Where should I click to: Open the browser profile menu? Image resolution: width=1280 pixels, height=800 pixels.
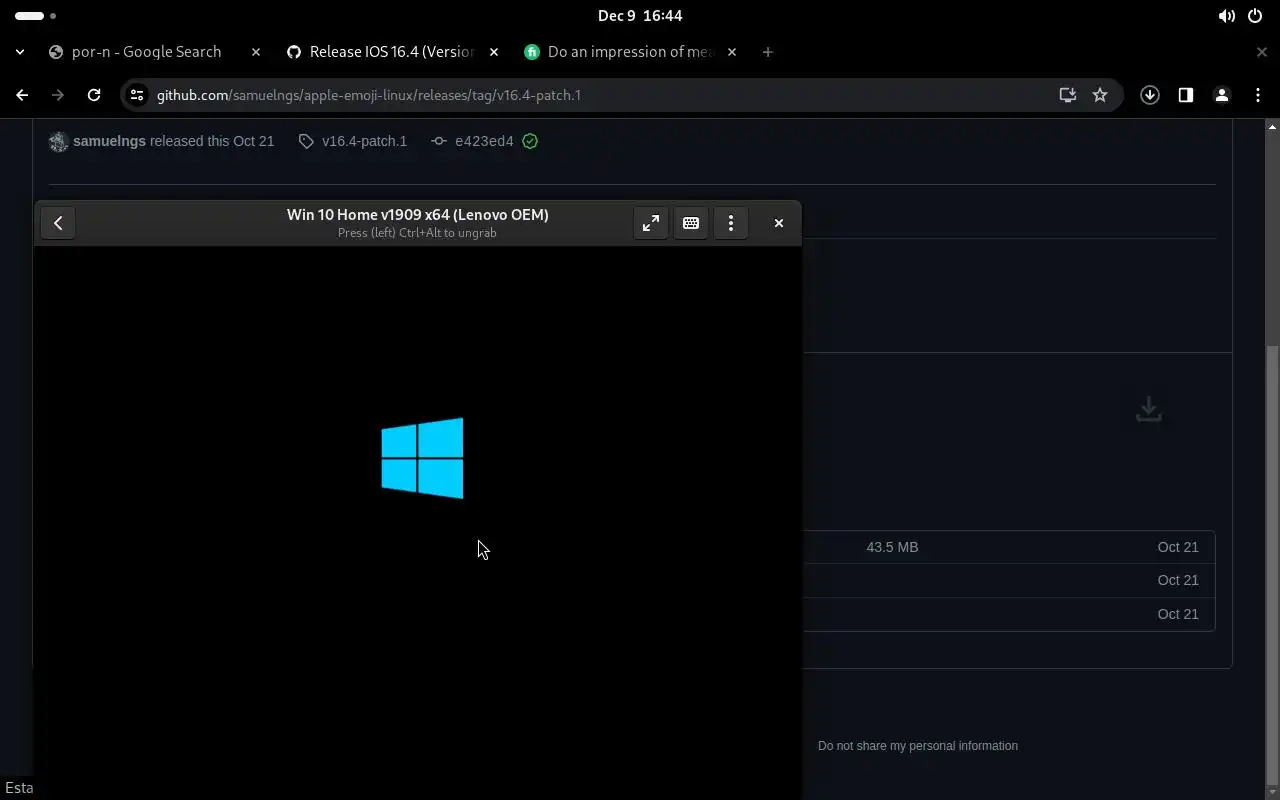(x=1222, y=95)
